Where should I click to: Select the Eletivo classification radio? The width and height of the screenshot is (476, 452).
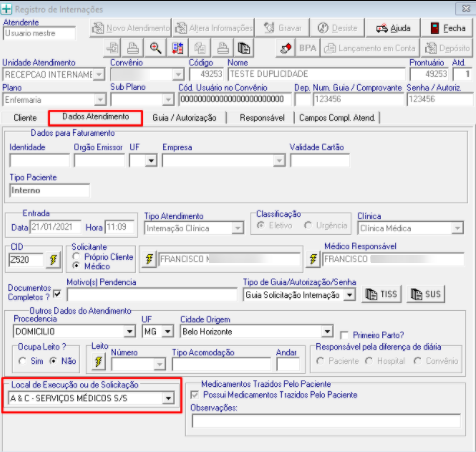[x=260, y=225]
